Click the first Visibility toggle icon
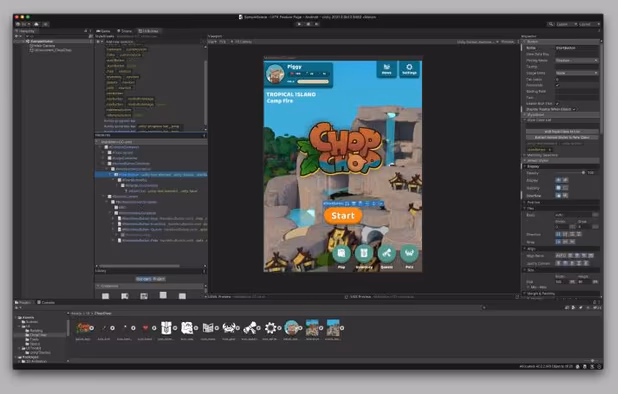Screen dimensions: 618x394 pos(558,188)
